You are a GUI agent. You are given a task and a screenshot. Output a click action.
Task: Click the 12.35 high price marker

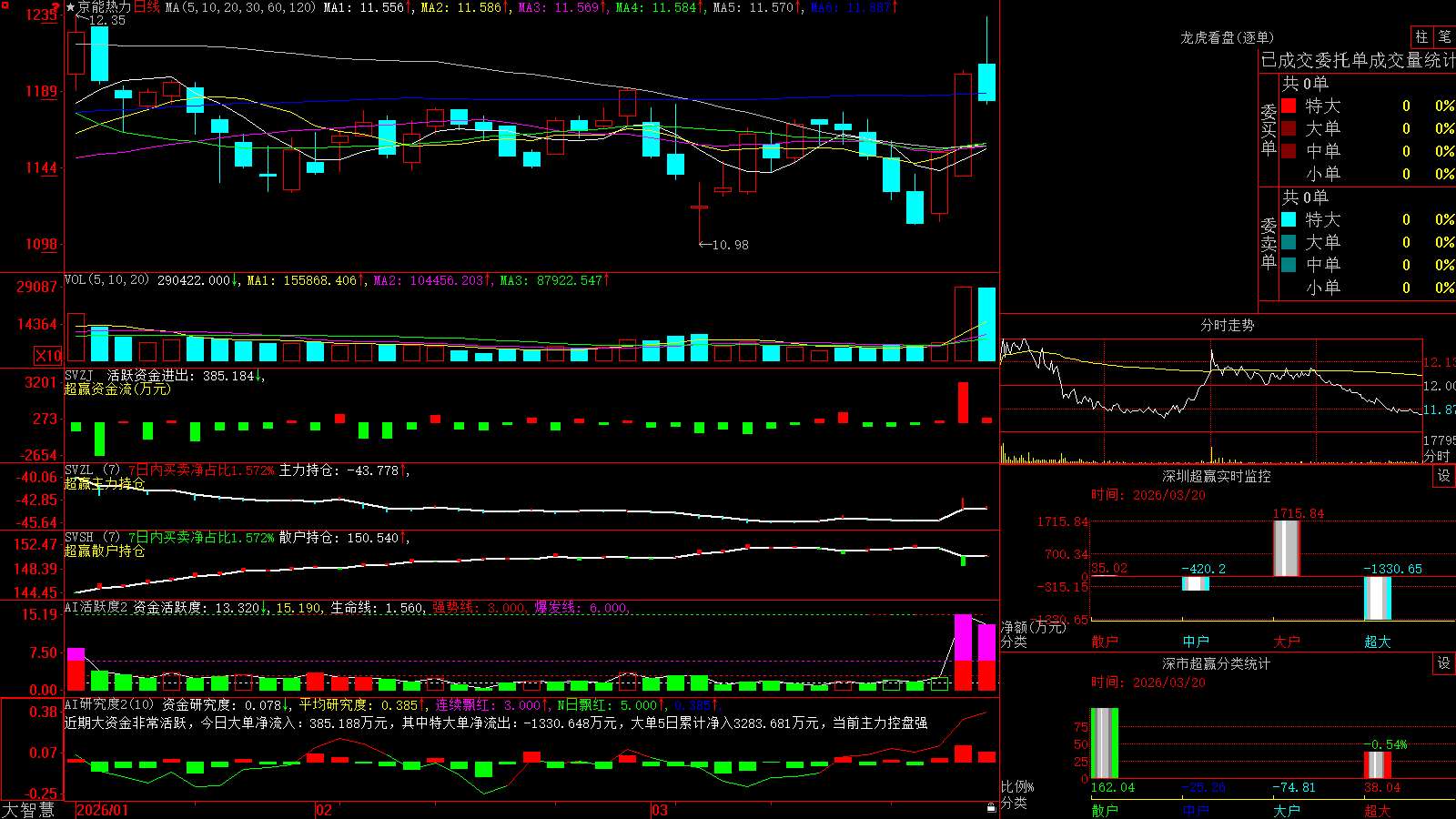point(107,20)
